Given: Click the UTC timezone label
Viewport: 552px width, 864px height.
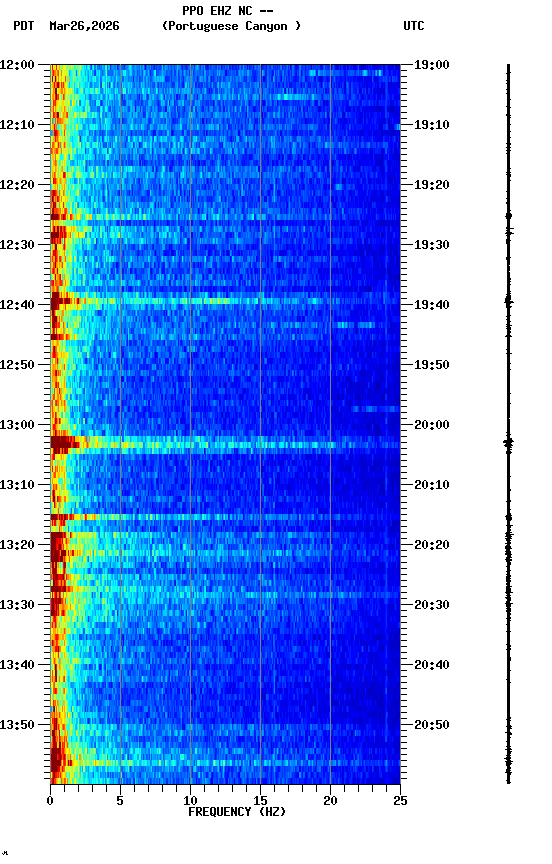Looking at the screenshot, I should [414, 26].
